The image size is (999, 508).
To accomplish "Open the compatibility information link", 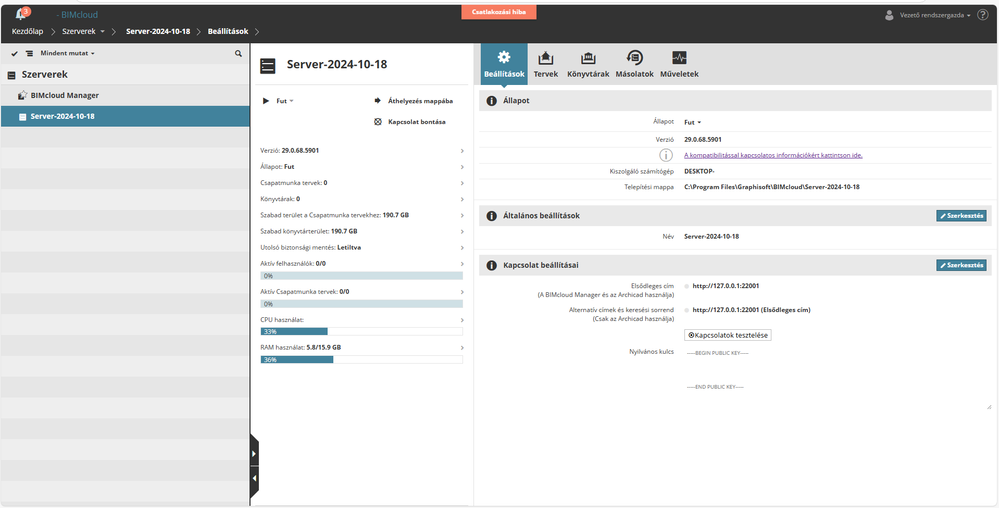I will (773, 155).
